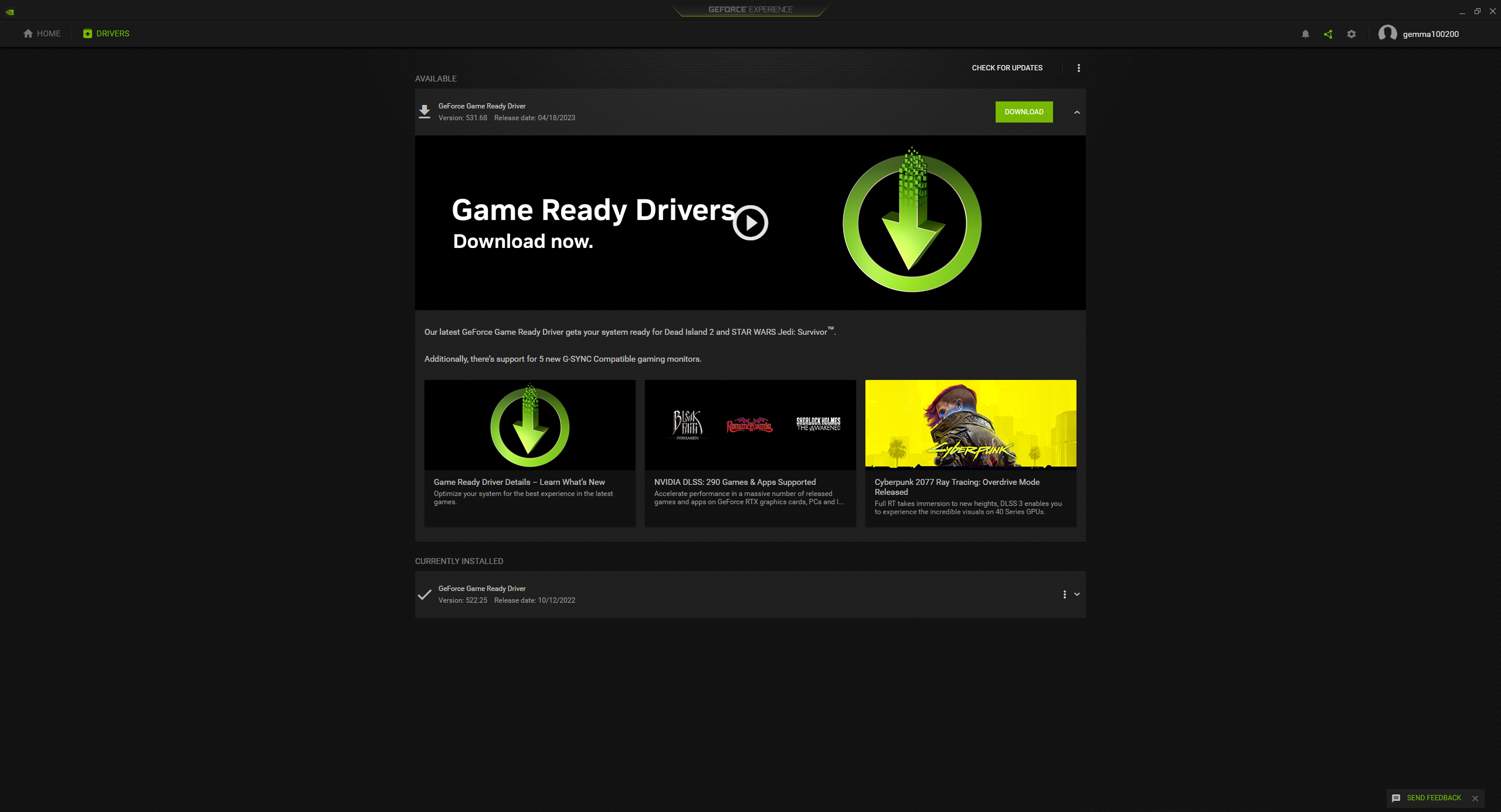This screenshot has width=1501, height=812.
Task: Click SEND FEEDBACK link
Action: 1434,798
